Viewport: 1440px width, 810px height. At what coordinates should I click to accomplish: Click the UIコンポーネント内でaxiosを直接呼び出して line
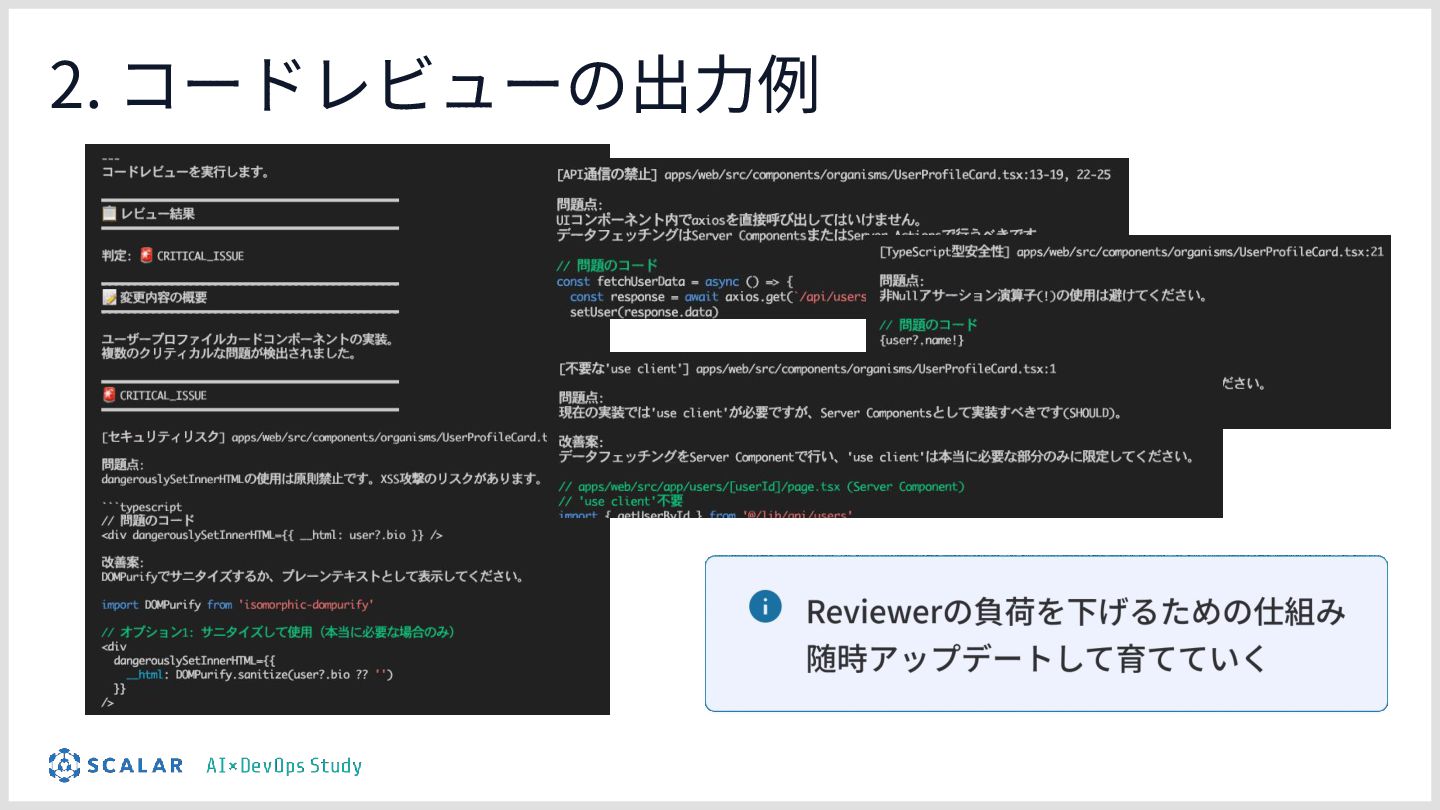[x=738, y=220]
